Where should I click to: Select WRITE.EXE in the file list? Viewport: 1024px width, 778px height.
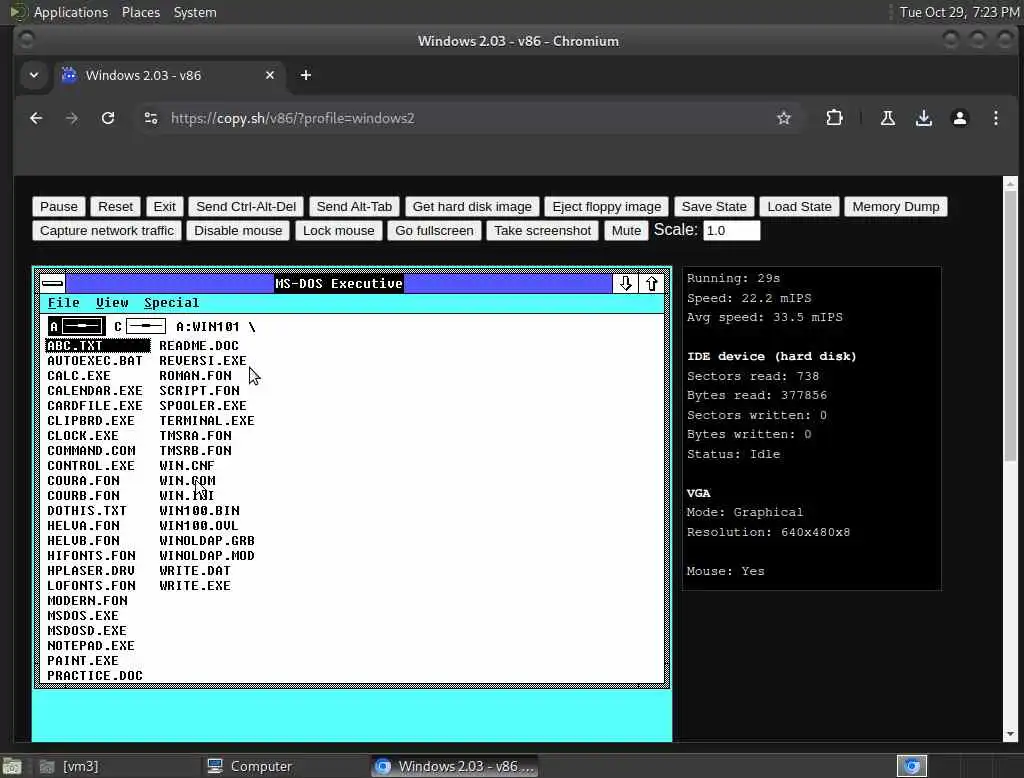pos(195,586)
